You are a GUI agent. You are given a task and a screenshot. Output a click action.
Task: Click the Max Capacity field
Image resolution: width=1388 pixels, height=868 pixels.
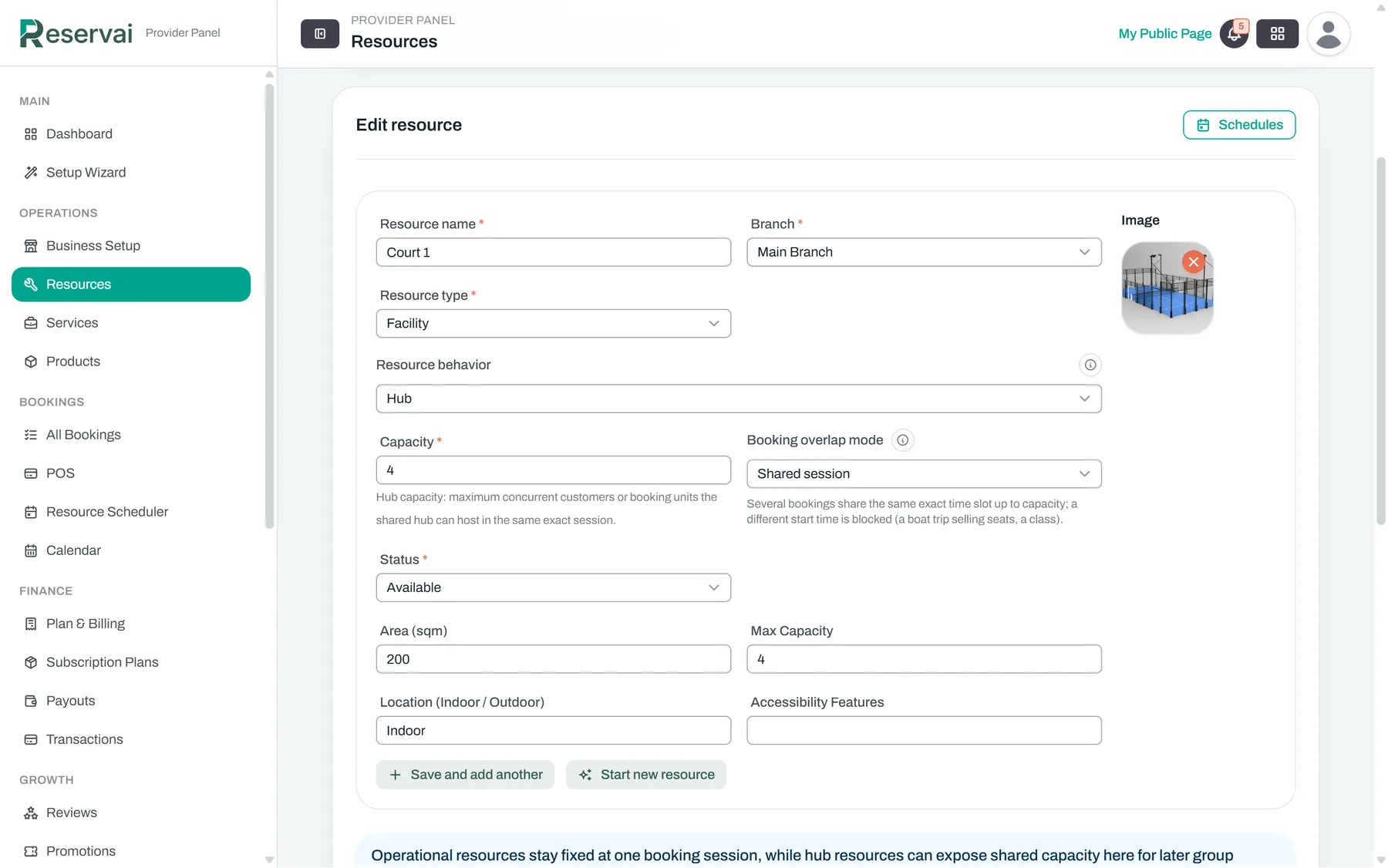pos(924,659)
